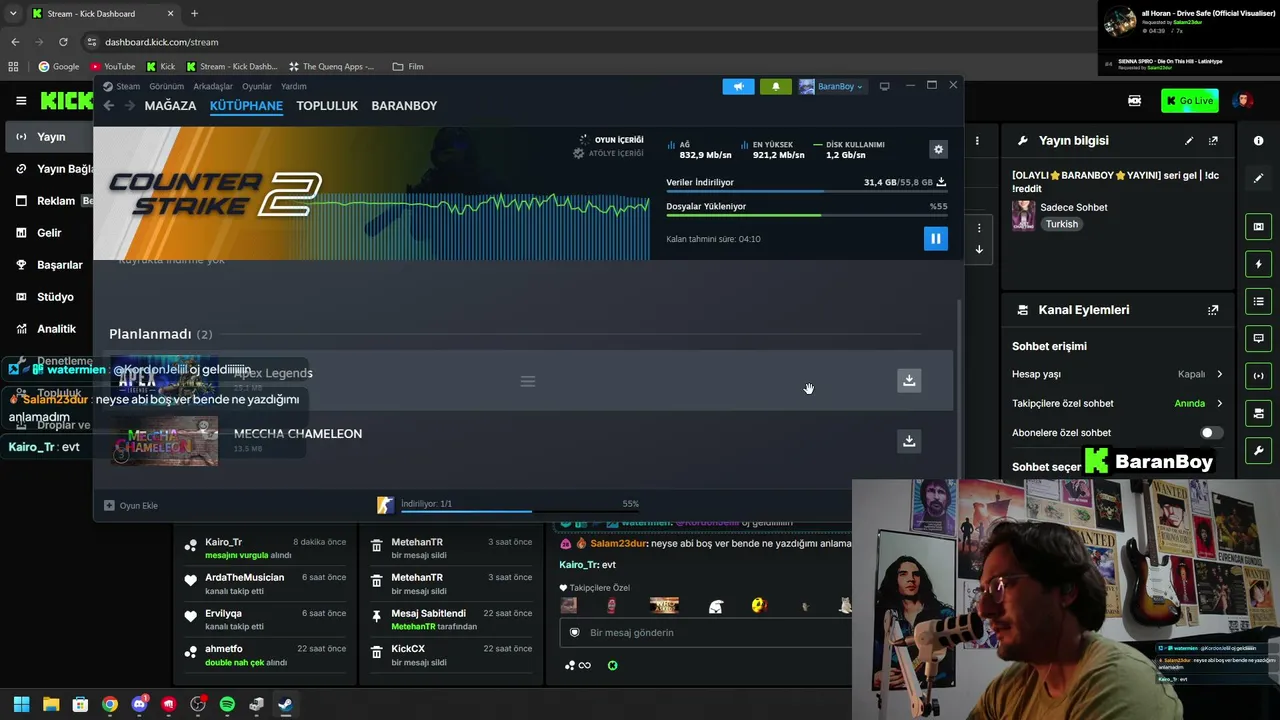Click the Dosyalar Yükleniyor progress bar
This screenshot has width=1280, height=720.
tap(806, 215)
